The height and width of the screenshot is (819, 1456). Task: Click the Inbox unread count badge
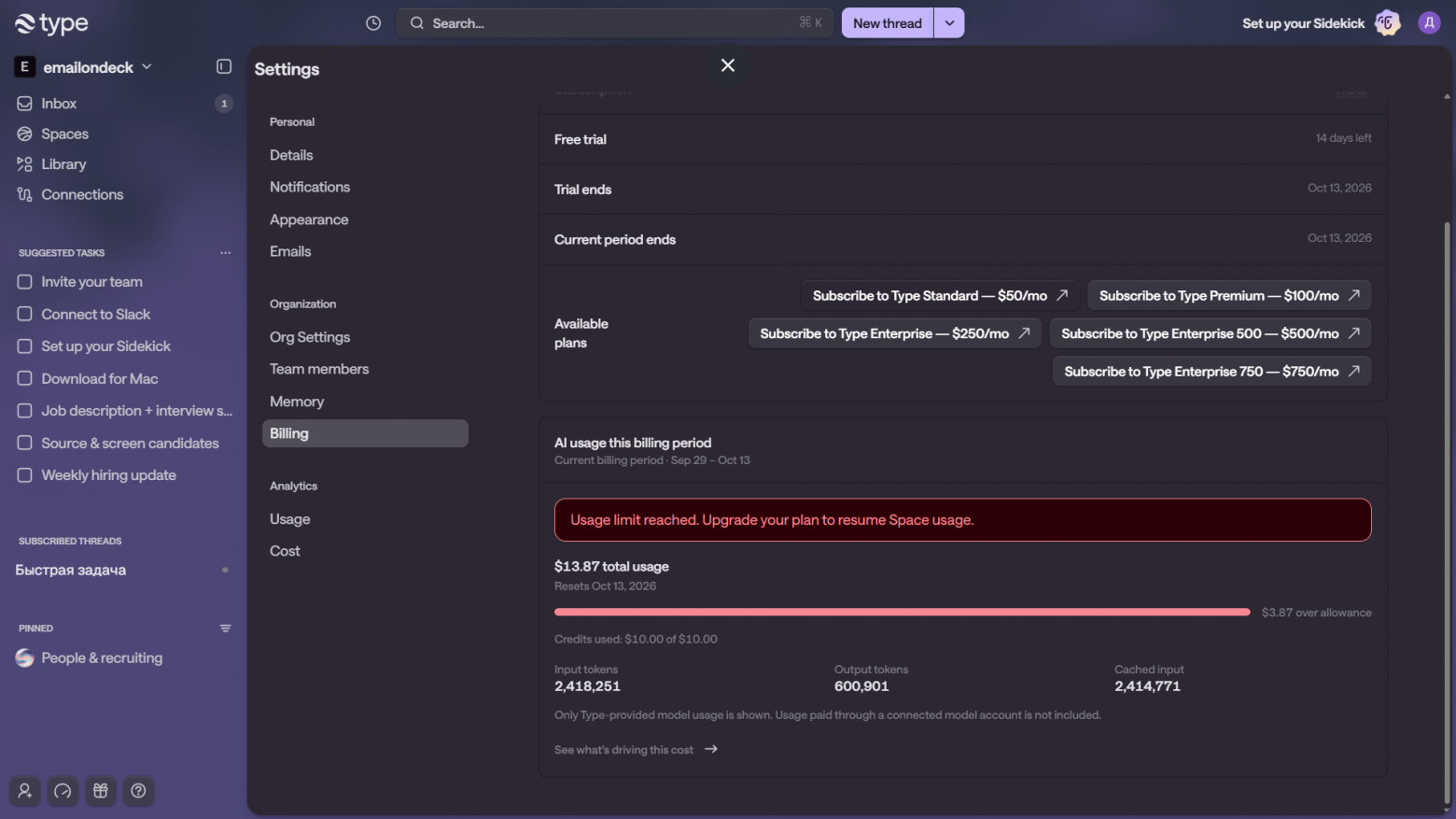pos(224,104)
